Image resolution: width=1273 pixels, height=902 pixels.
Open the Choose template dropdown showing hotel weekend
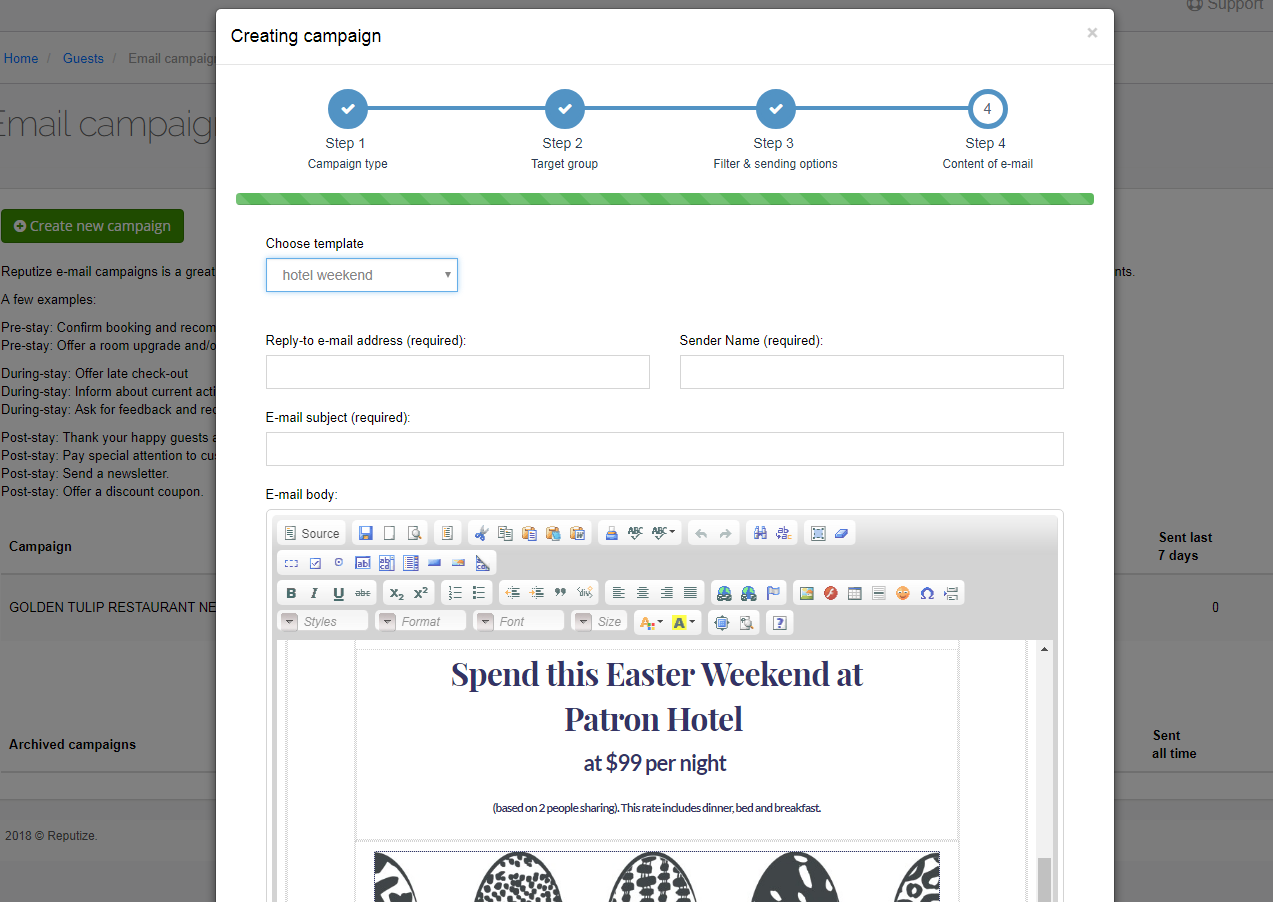362,275
